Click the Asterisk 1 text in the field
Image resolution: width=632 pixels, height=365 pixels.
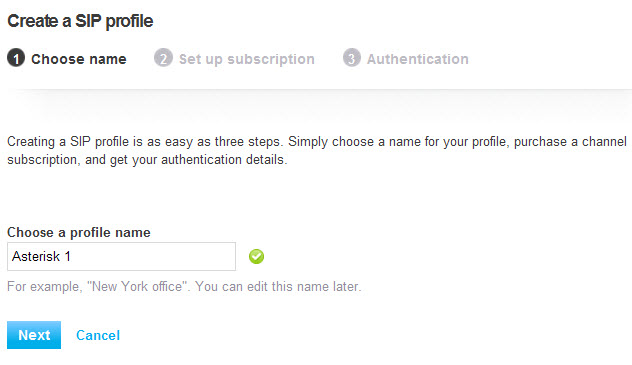[41, 256]
